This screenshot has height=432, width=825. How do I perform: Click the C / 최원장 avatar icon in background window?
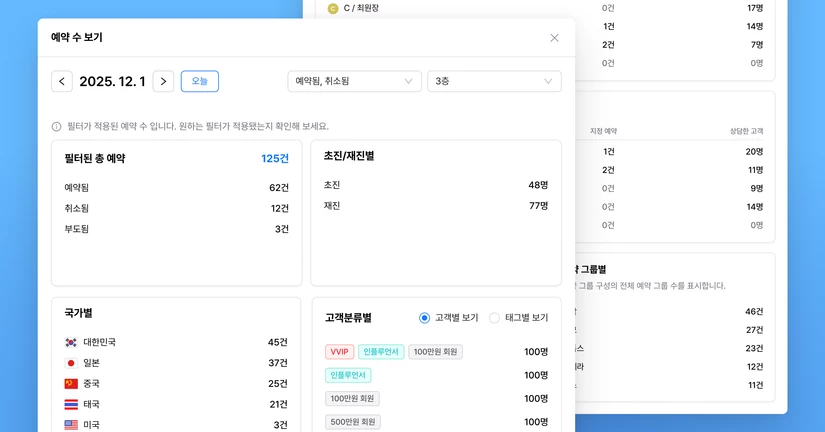(333, 8)
